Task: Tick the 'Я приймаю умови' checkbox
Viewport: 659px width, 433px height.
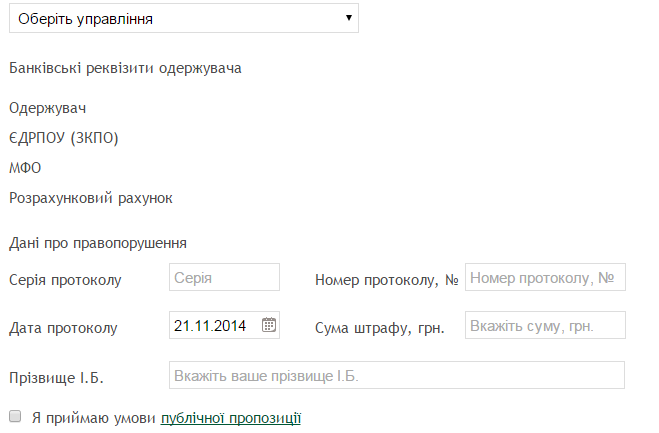Action: pos(15,415)
